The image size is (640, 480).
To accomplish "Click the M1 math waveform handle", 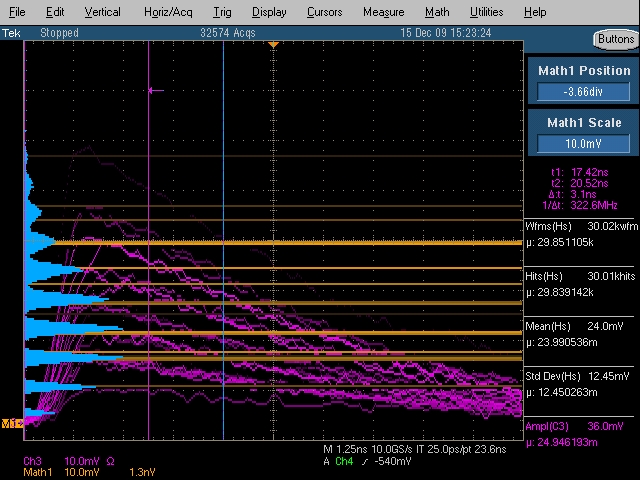I will pos(12,423).
